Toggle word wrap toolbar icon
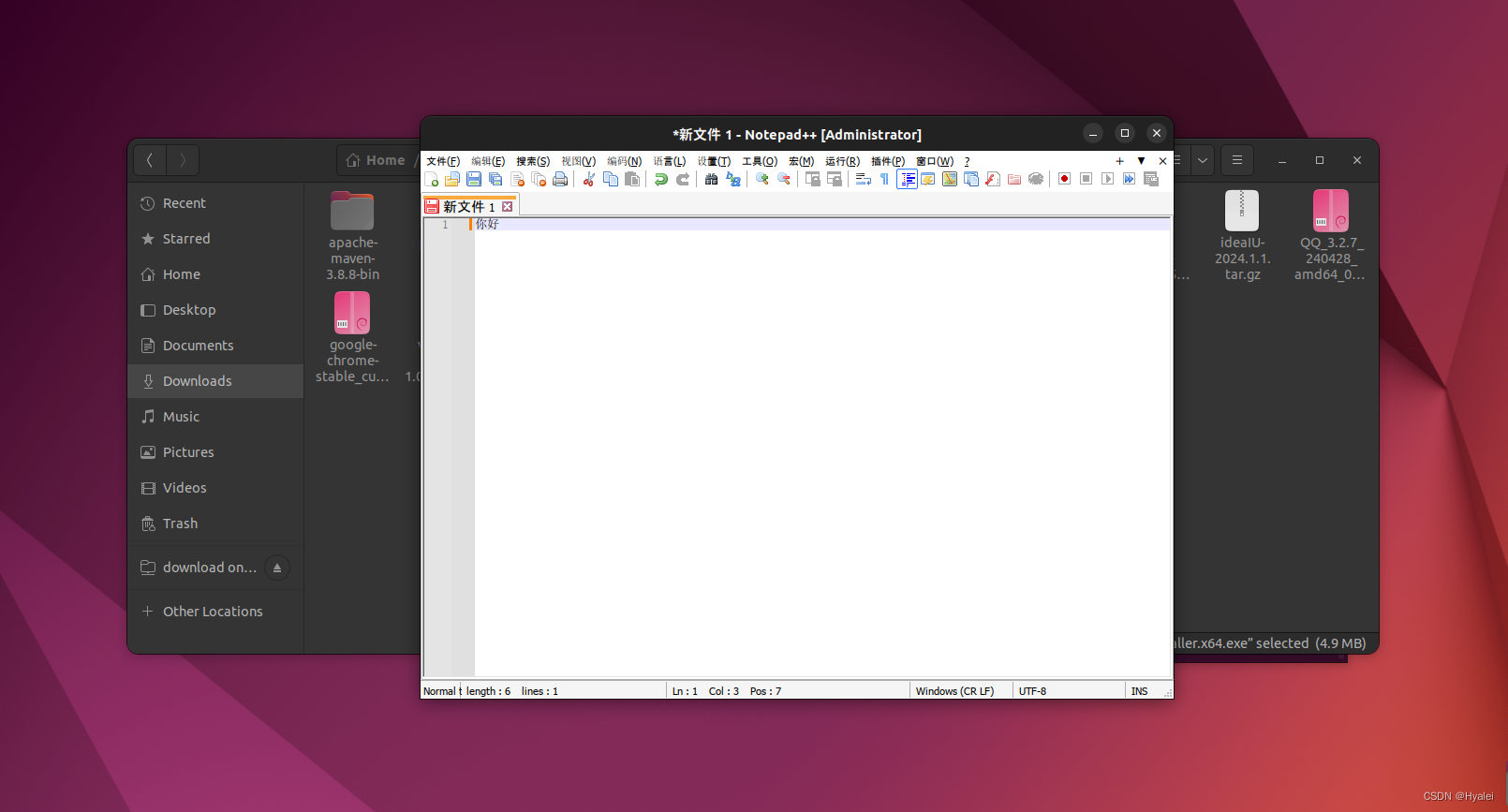Viewport: 1508px width, 812px height. (x=864, y=179)
